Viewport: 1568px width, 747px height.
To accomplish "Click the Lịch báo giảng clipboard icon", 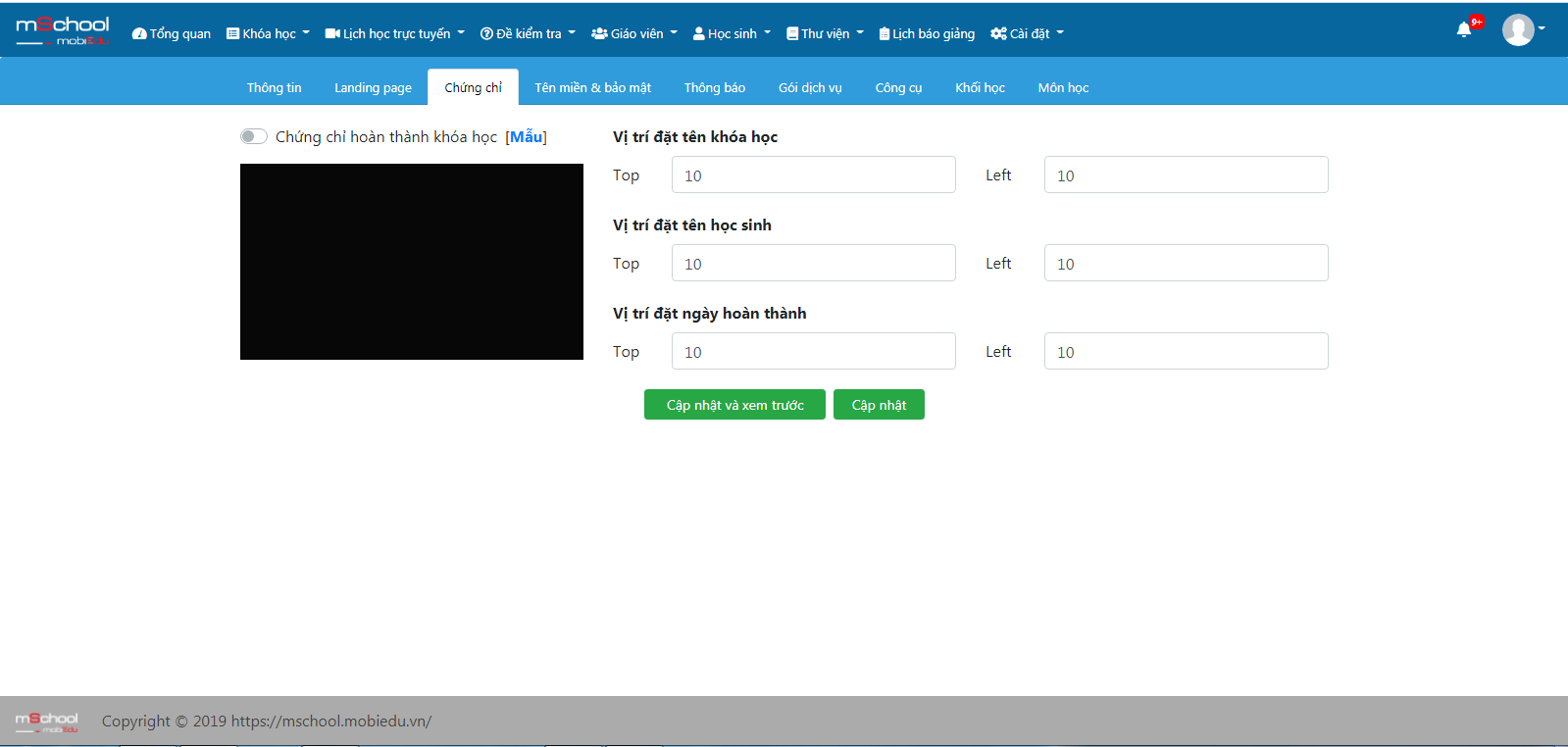I will (885, 33).
